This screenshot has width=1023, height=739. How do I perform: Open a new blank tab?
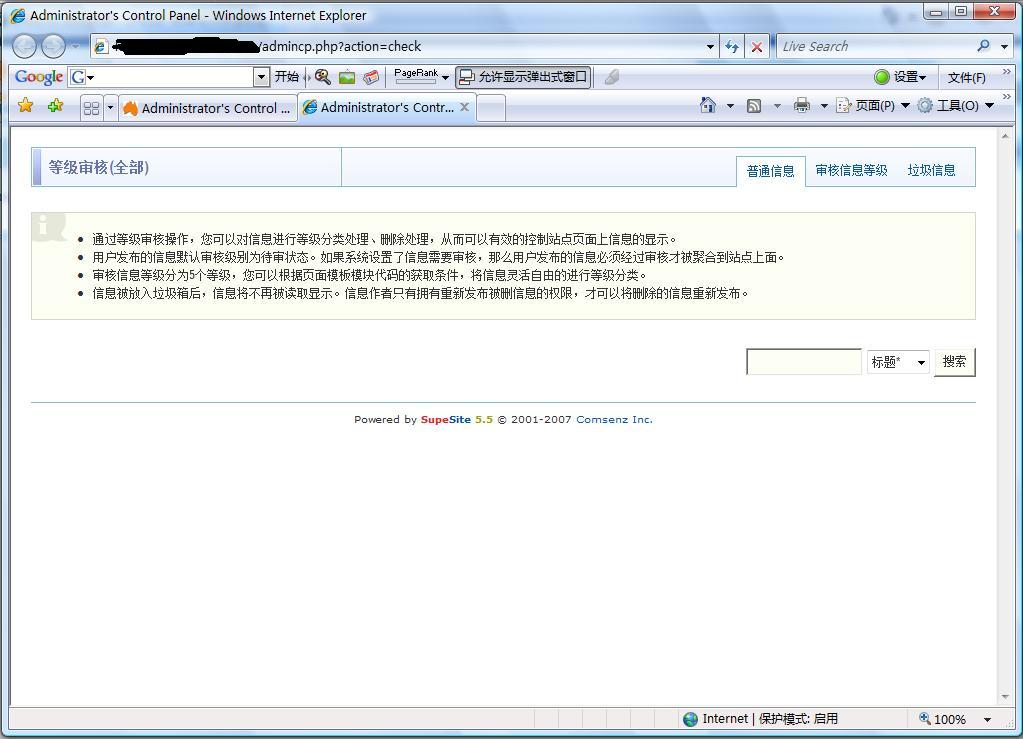point(491,108)
